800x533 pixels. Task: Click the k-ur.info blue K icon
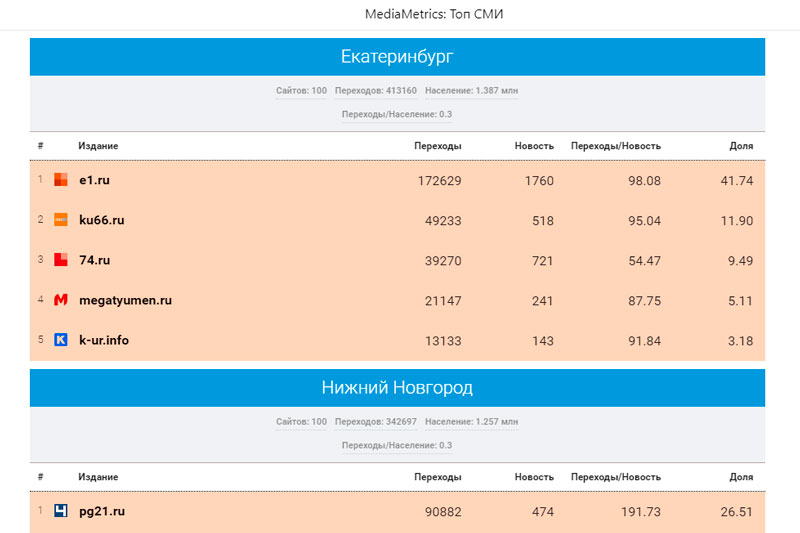point(60,340)
